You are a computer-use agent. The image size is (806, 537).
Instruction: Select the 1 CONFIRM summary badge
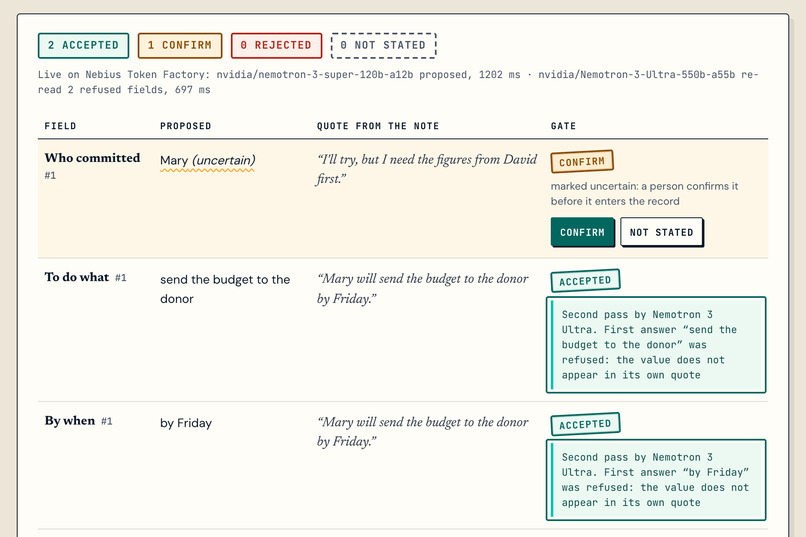(x=180, y=45)
